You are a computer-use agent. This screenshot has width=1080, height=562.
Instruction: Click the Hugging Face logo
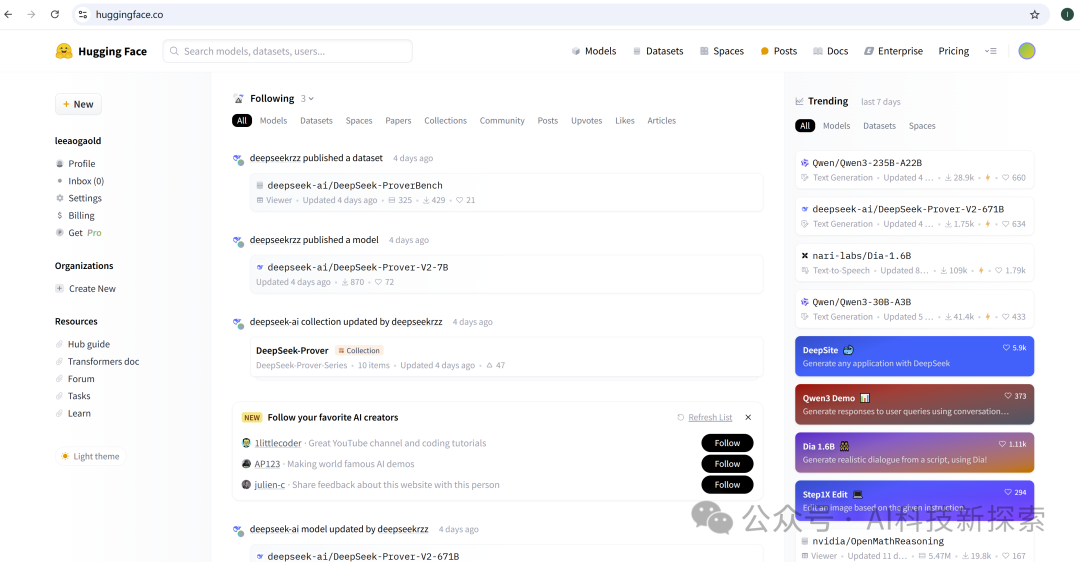[101, 51]
